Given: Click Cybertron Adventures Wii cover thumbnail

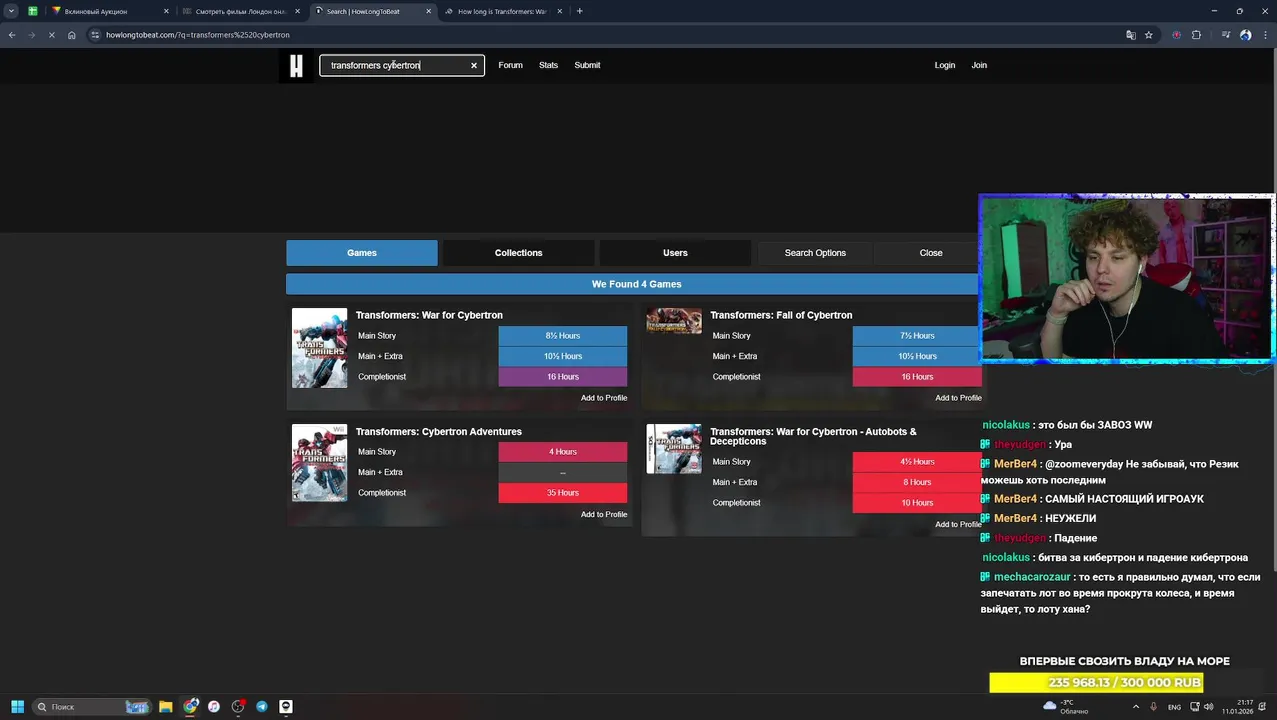Looking at the screenshot, I should tap(319, 463).
